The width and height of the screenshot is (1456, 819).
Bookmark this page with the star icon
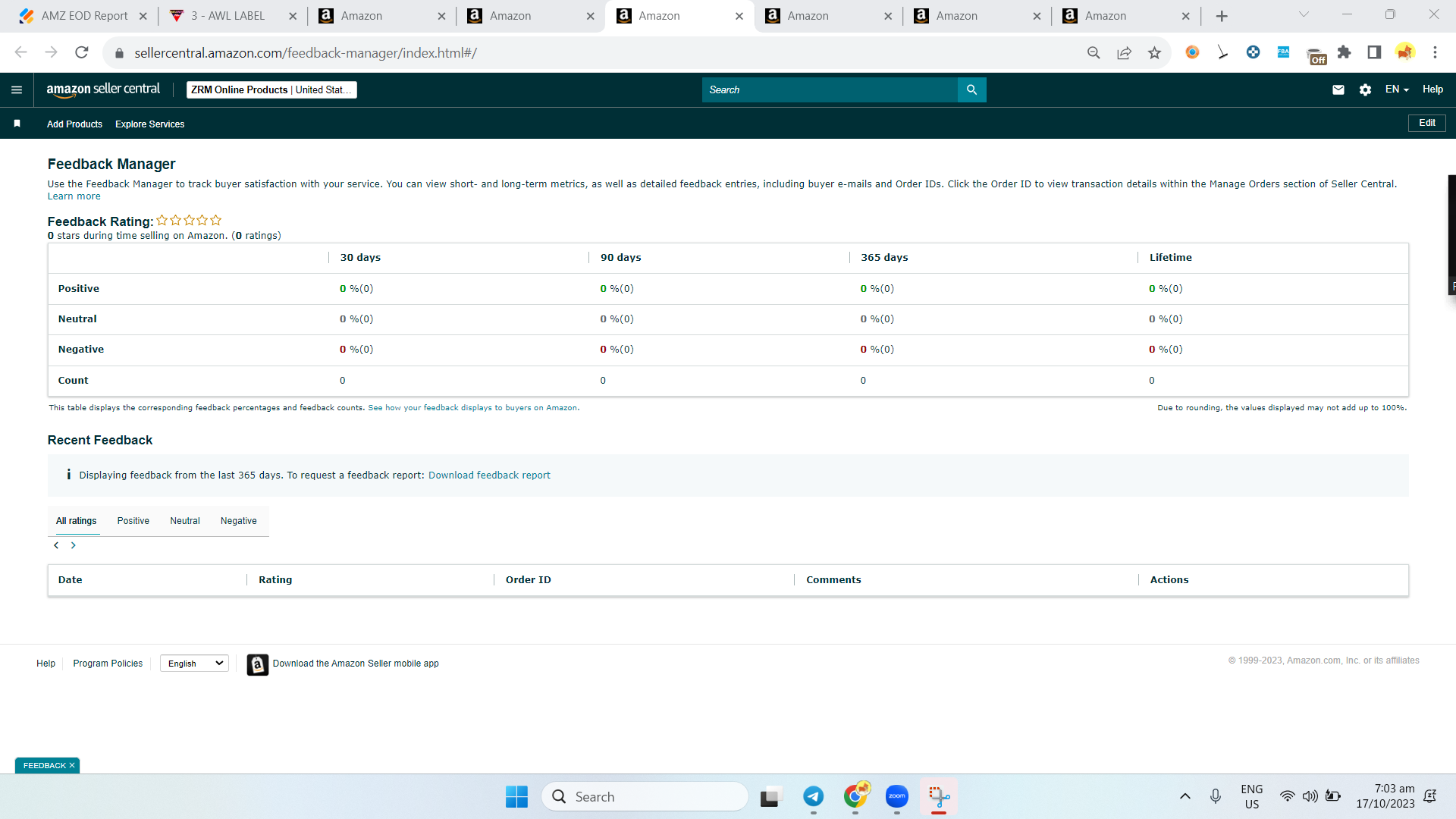[x=1154, y=52]
